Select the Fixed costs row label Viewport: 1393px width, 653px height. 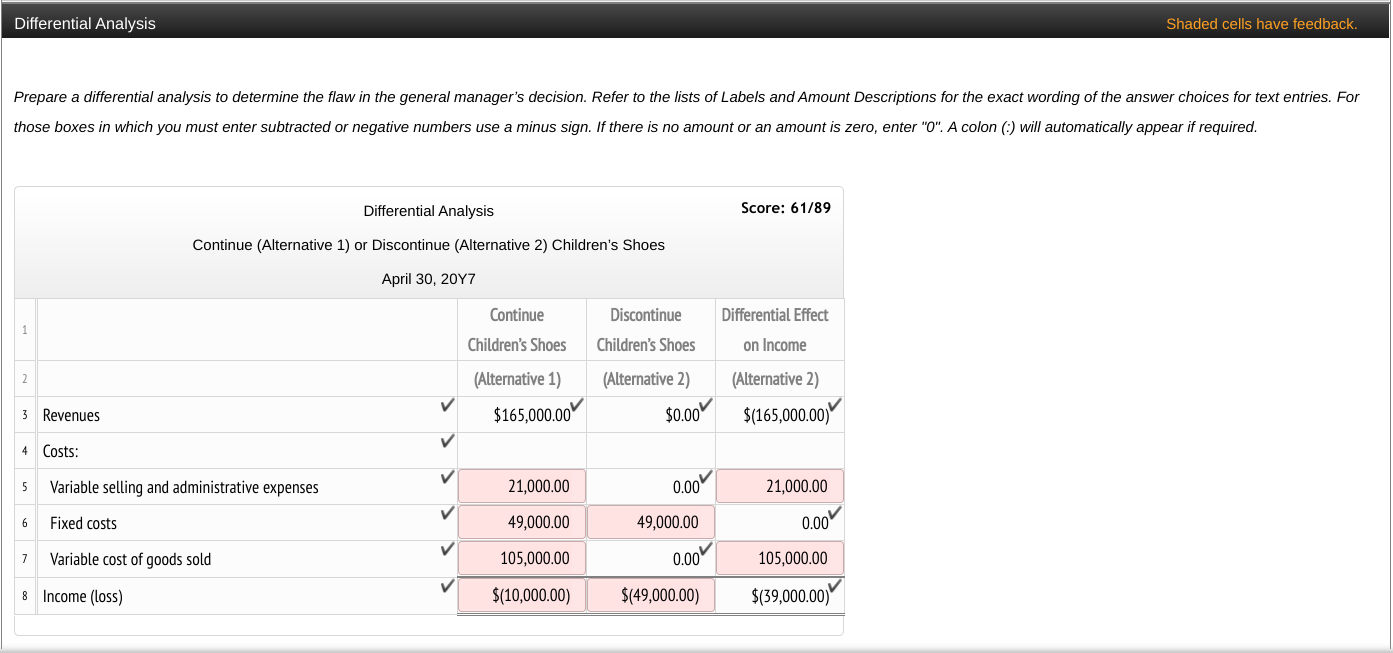[83, 523]
